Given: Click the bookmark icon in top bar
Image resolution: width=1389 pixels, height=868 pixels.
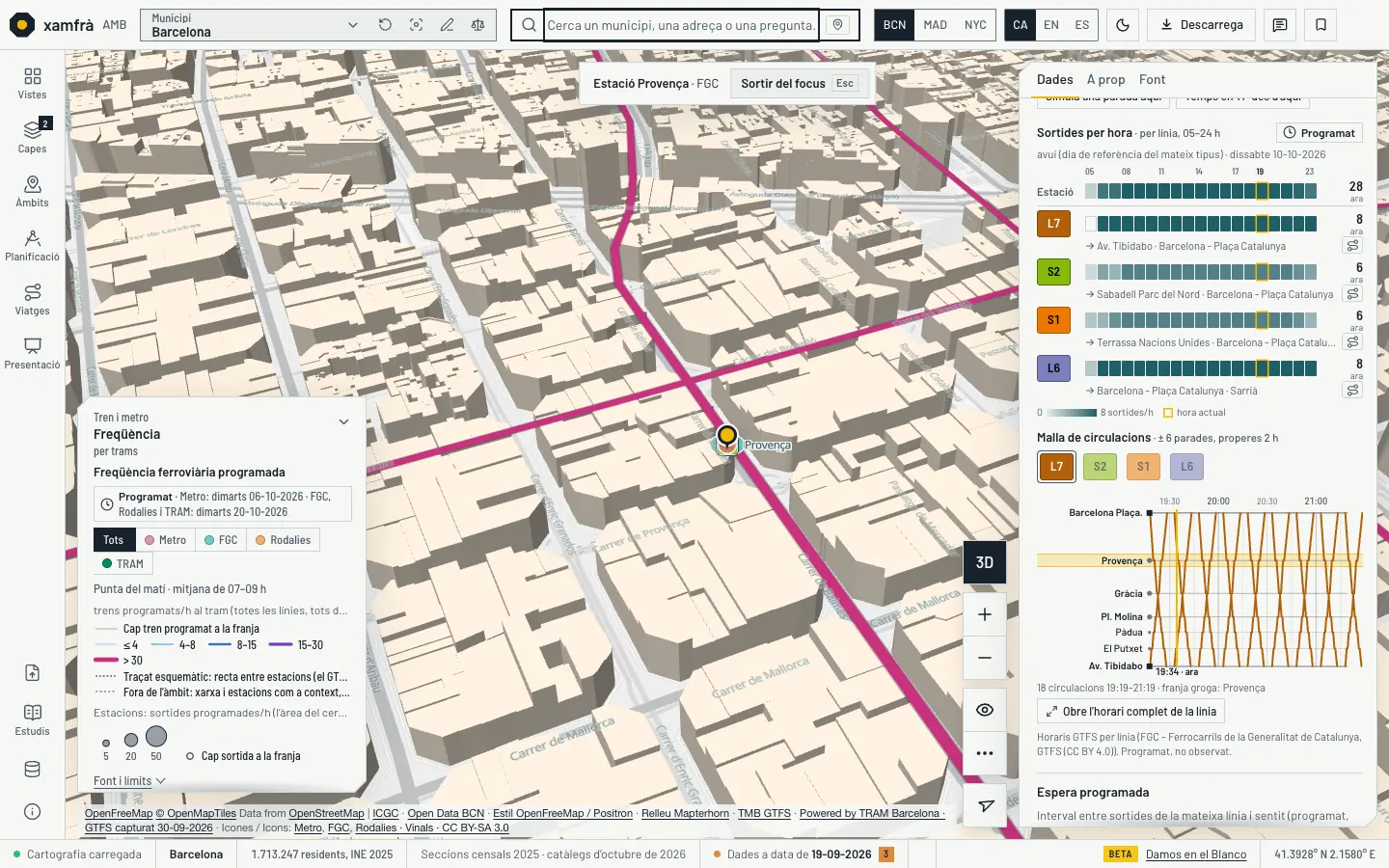Looking at the screenshot, I should point(1321,25).
